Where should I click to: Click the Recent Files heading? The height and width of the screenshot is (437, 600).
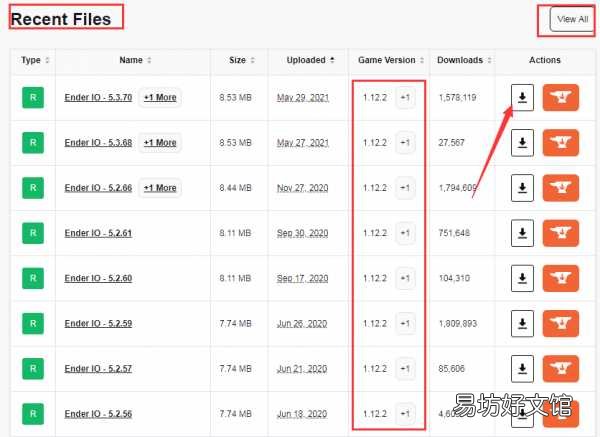(x=61, y=19)
